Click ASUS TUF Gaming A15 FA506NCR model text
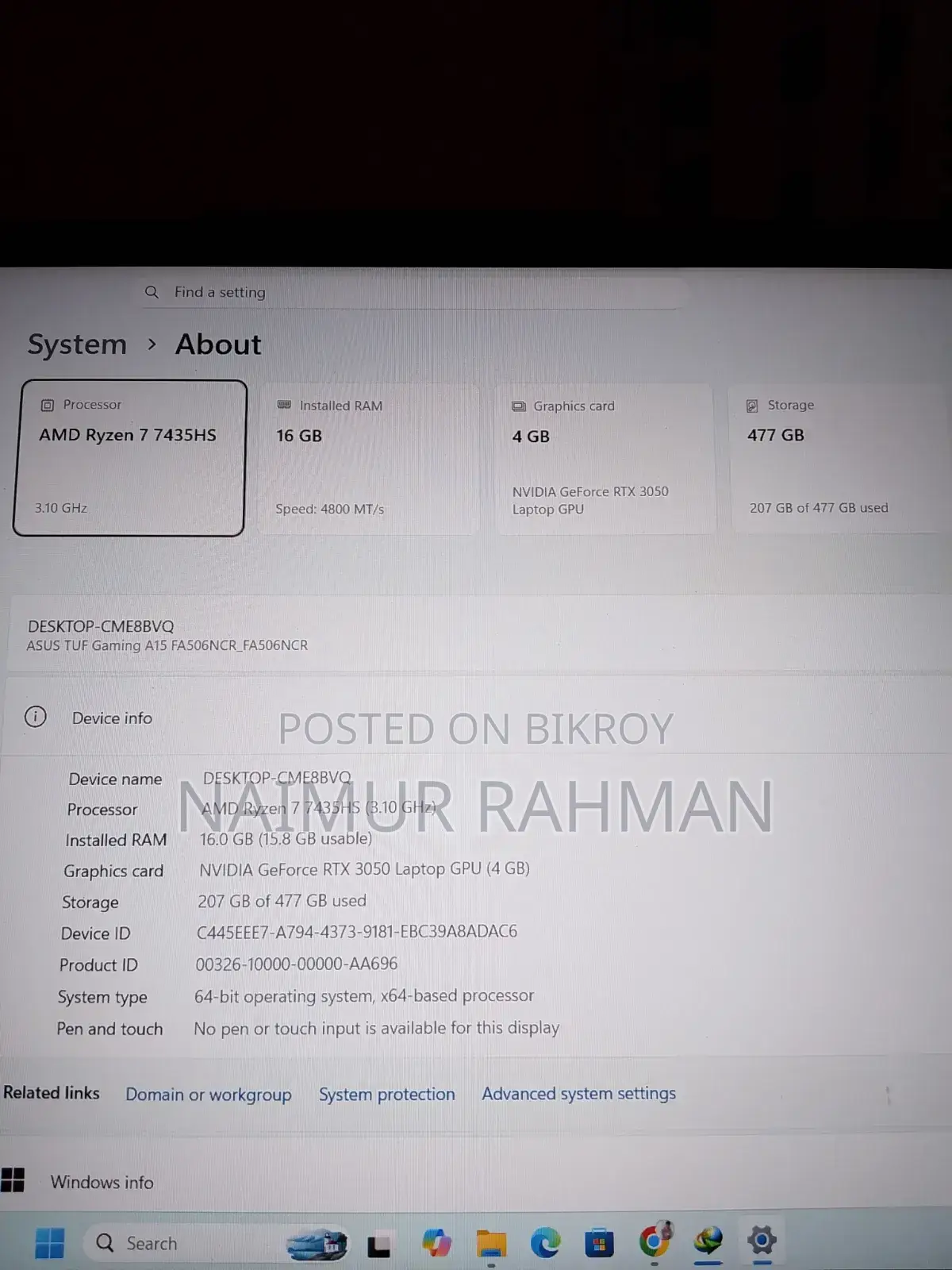Screen dimensions: 952x1270 167,645
